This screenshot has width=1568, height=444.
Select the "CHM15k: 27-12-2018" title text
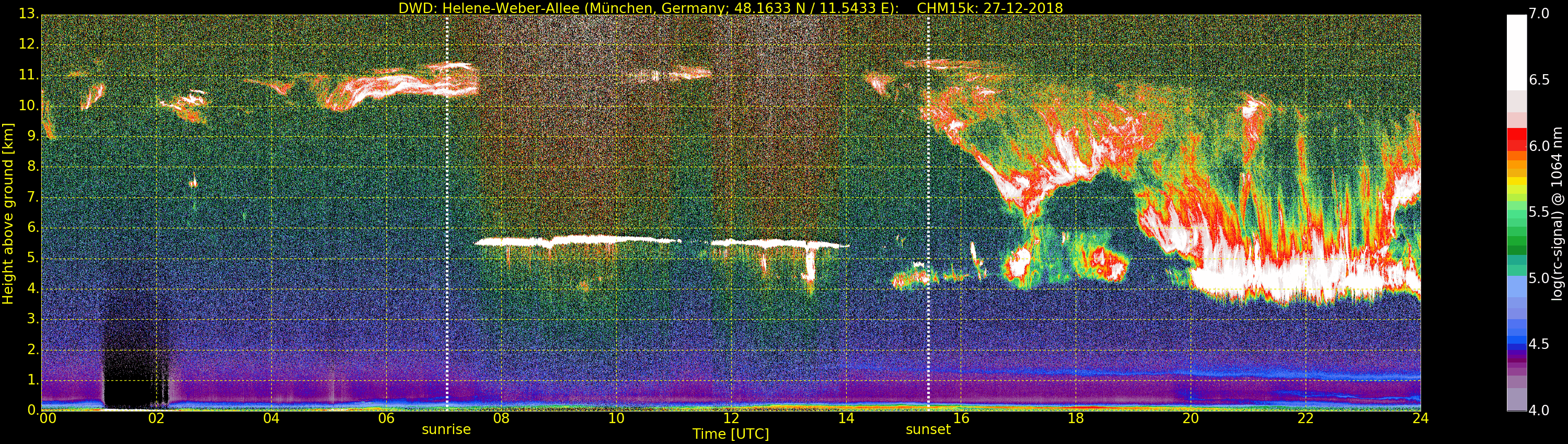(x=990, y=8)
